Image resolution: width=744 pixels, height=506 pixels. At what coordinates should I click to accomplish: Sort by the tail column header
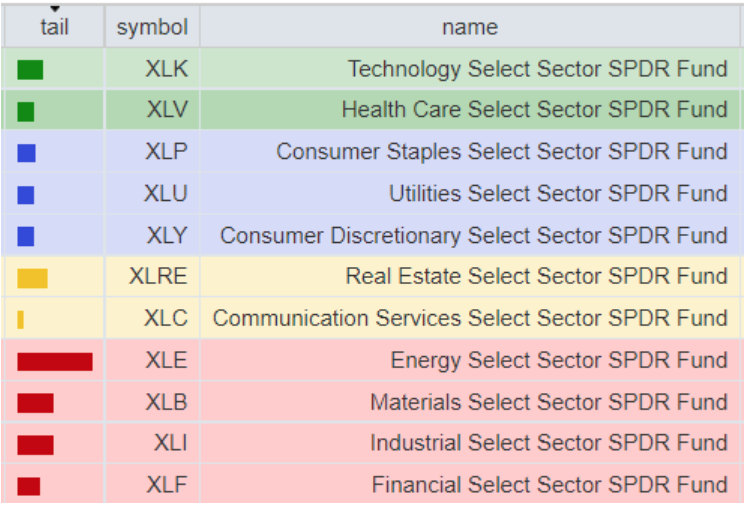pyautogui.click(x=54, y=28)
